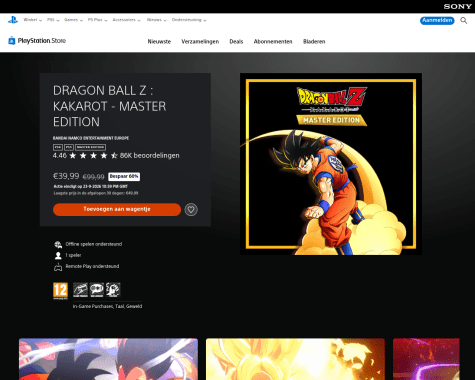
Task: Expand the PS5 dropdown menu
Action: pos(53,20)
